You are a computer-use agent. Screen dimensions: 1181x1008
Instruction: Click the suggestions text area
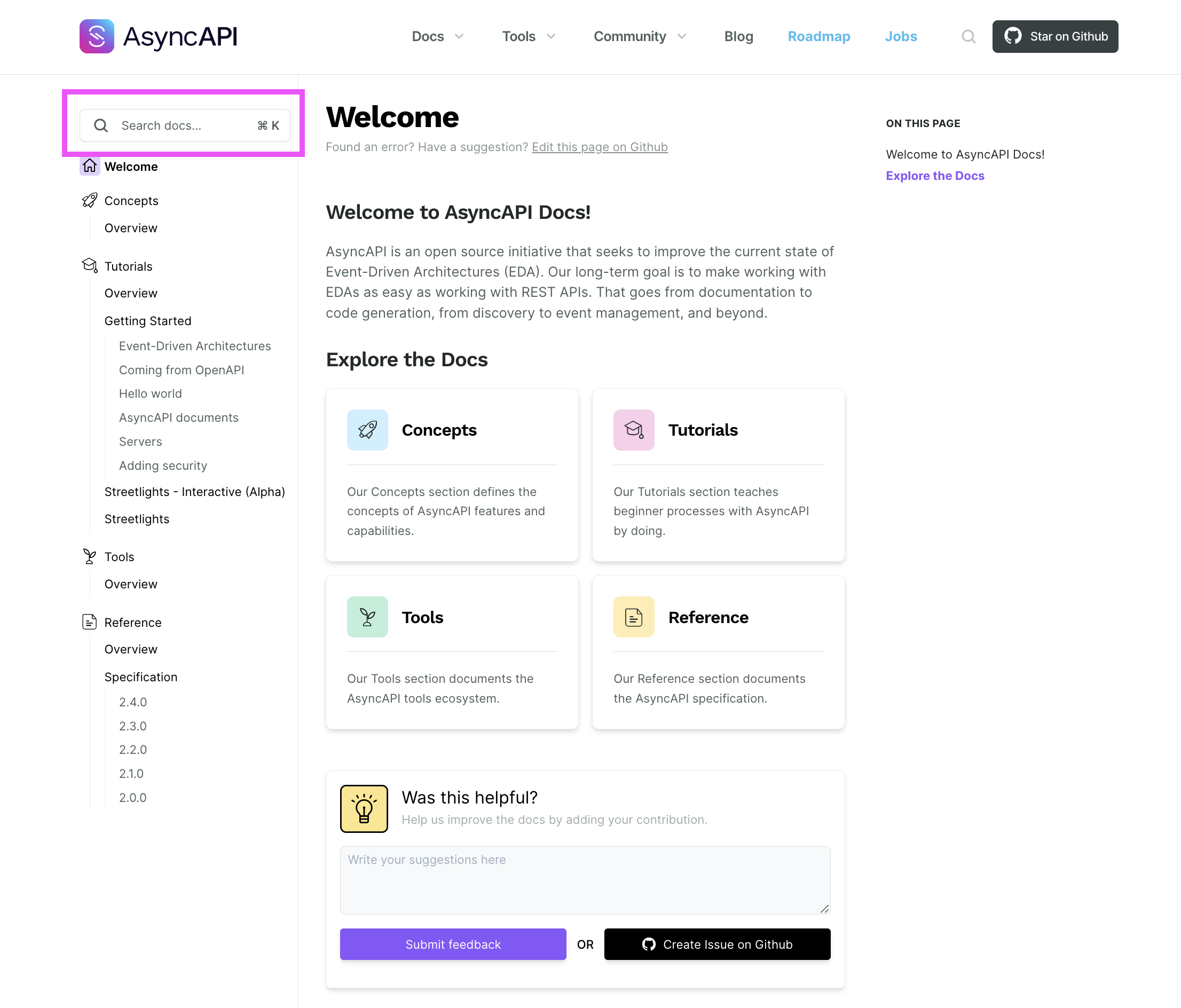[585, 880]
